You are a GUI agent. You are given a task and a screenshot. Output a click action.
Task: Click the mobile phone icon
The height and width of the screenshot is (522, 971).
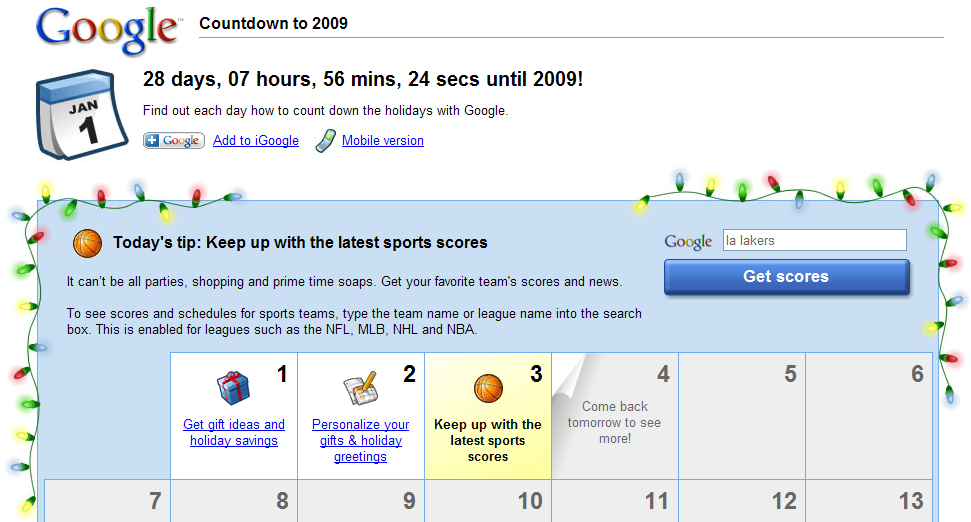(x=326, y=141)
